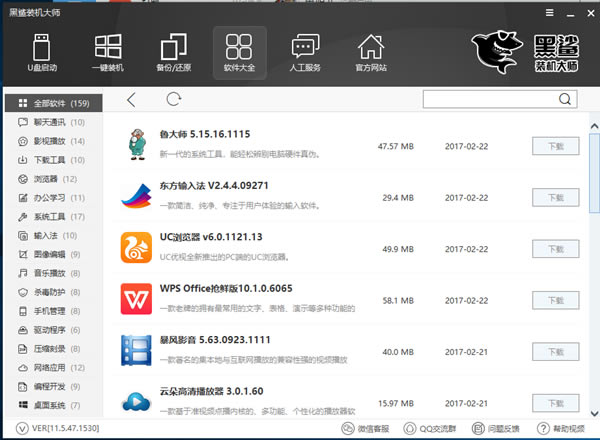Click the vertical scrollbar thumb
Image resolution: width=600 pixels, height=440 pixels.
point(594,172)
